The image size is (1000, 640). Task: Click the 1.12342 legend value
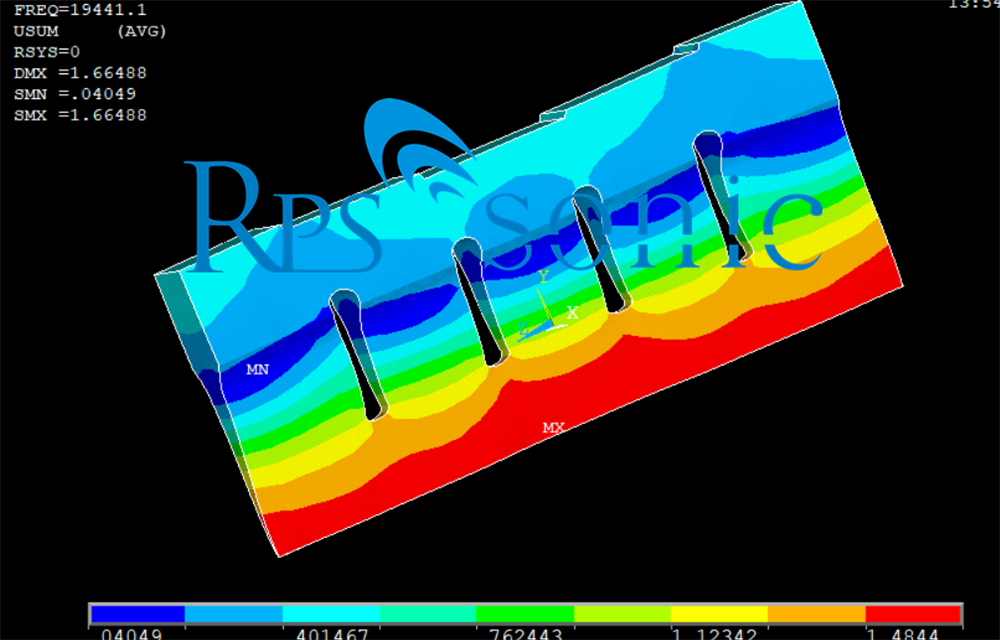[x=715, y=634]
